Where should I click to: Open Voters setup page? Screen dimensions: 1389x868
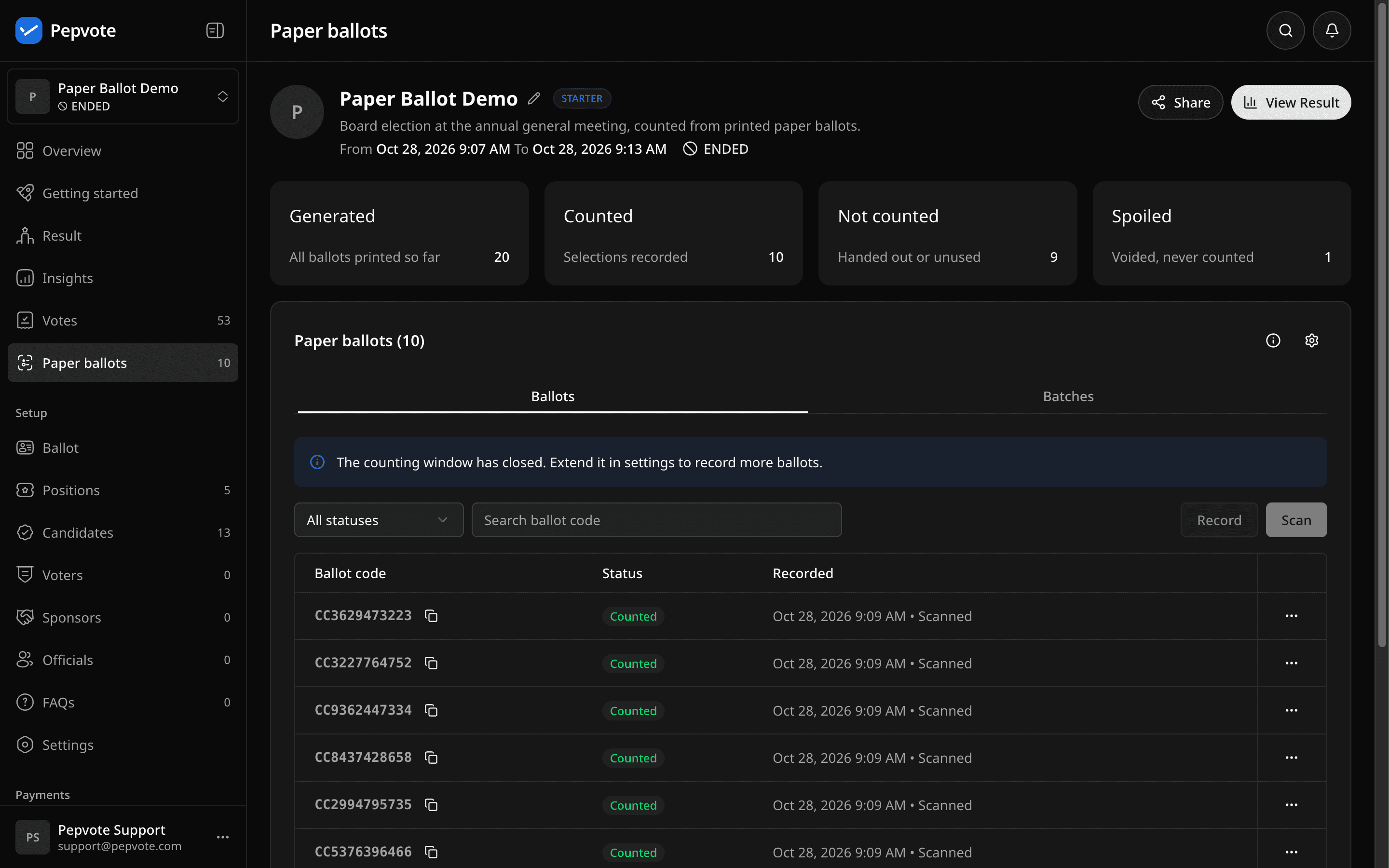(123, 575)
